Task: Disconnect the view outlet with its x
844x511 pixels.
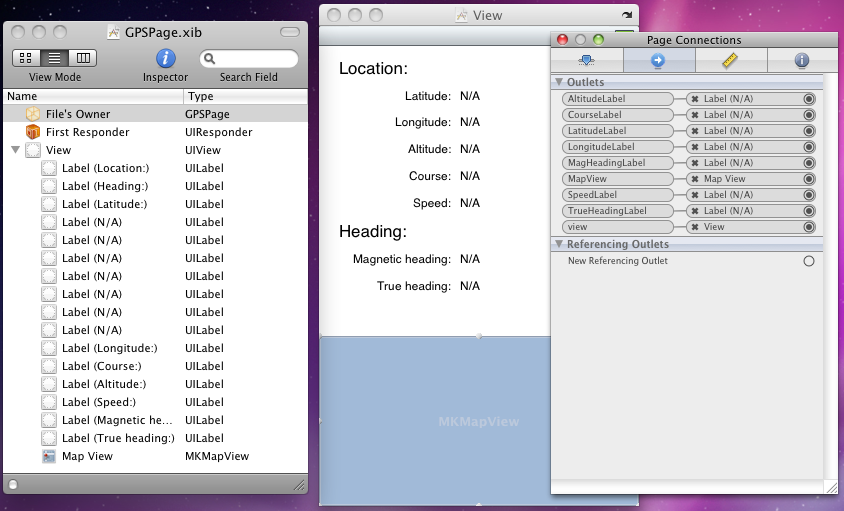Action: 695,227
